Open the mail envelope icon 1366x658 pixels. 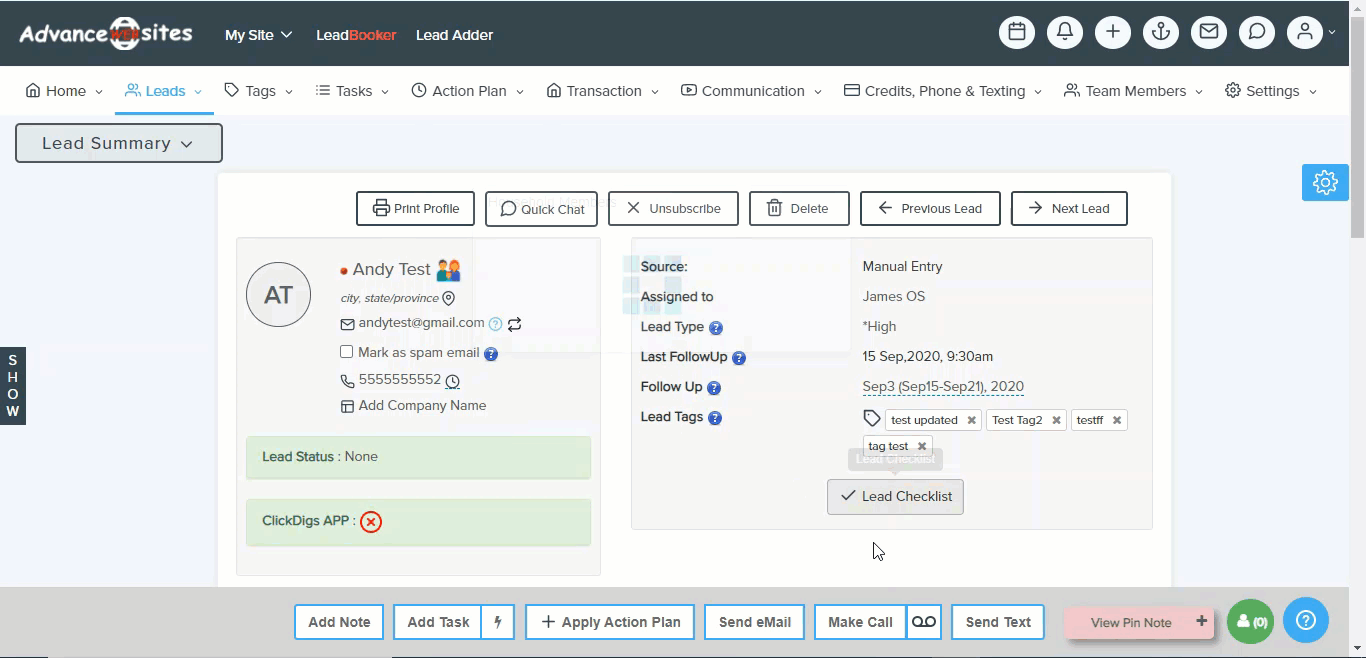coord(1209,33)
